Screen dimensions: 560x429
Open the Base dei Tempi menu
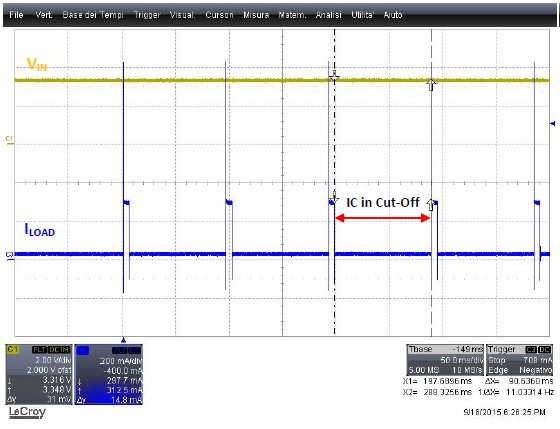[93, 15]
